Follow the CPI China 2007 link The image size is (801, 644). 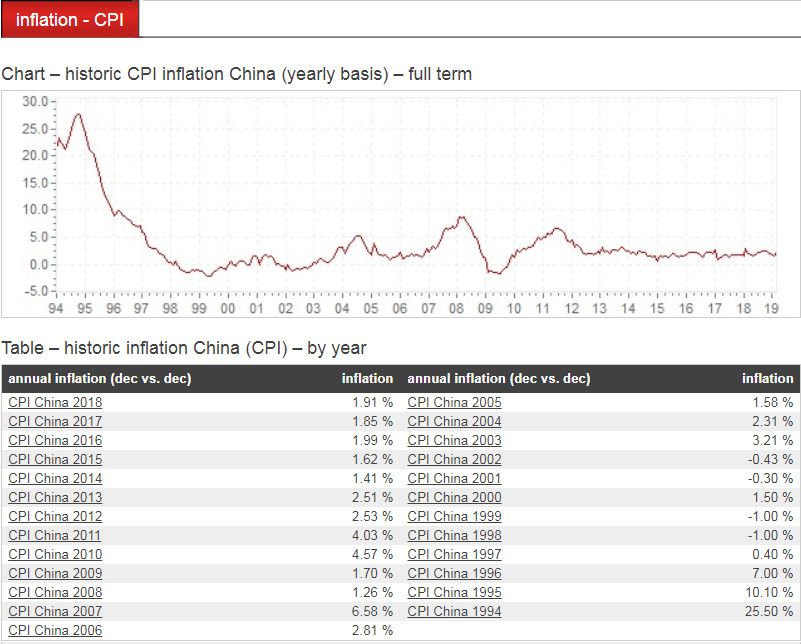[x=55, y=611]
